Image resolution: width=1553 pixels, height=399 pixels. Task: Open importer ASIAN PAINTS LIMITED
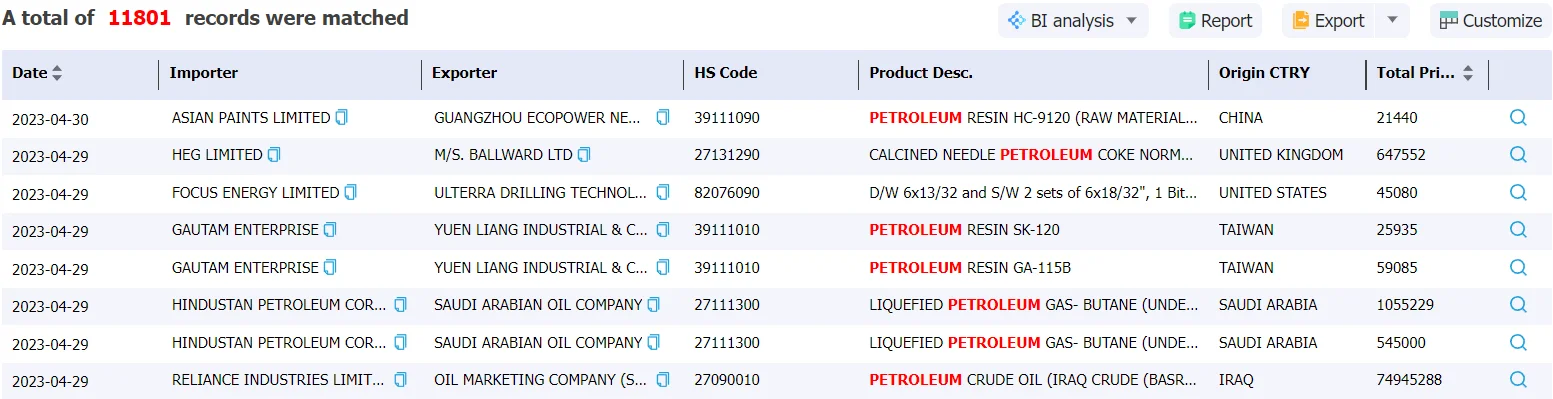[251, 118]
